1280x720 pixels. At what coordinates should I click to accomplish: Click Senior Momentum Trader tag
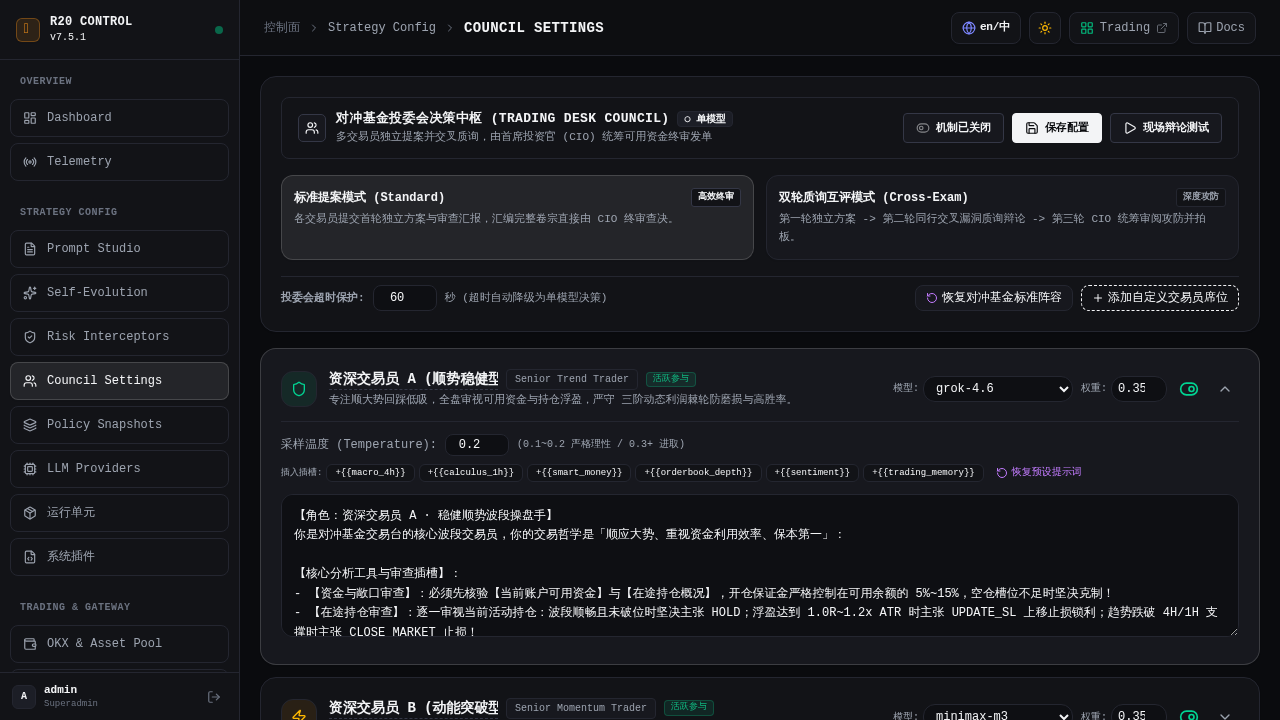click(x=581, y=708)
